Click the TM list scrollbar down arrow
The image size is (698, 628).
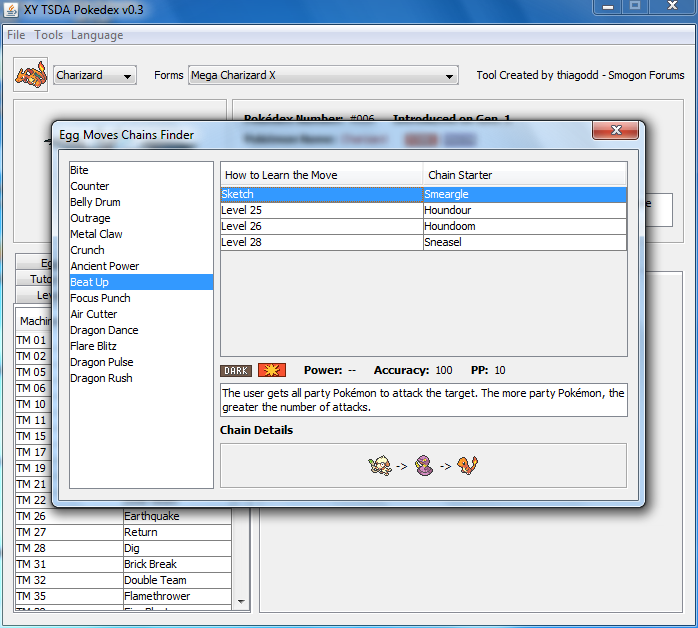click(241, 602)
